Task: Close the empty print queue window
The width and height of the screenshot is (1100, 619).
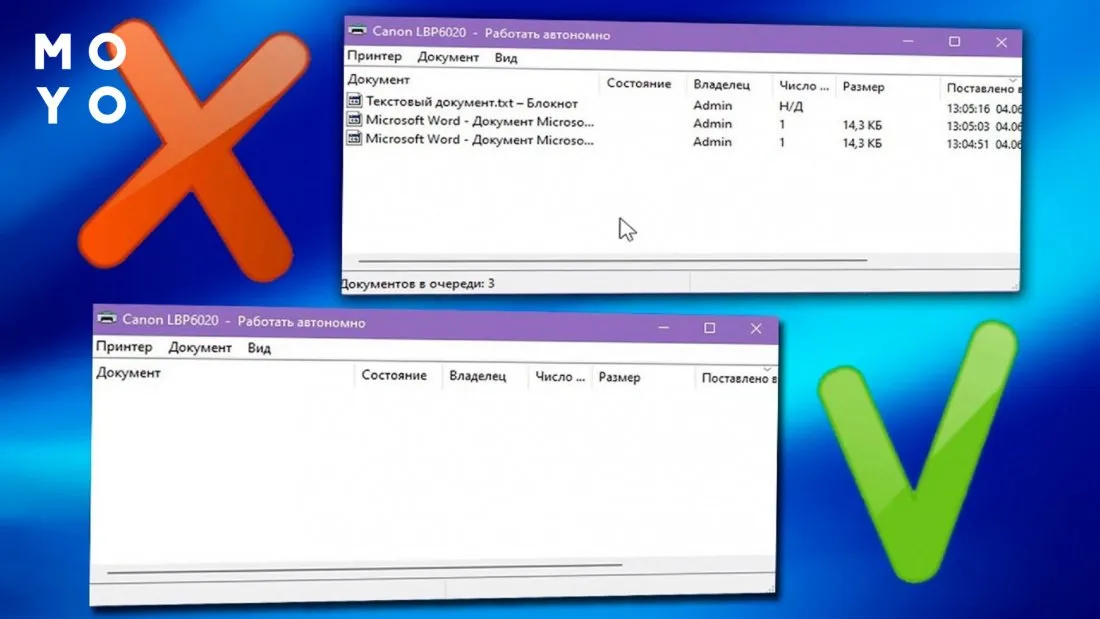Action: pos(756,328)
